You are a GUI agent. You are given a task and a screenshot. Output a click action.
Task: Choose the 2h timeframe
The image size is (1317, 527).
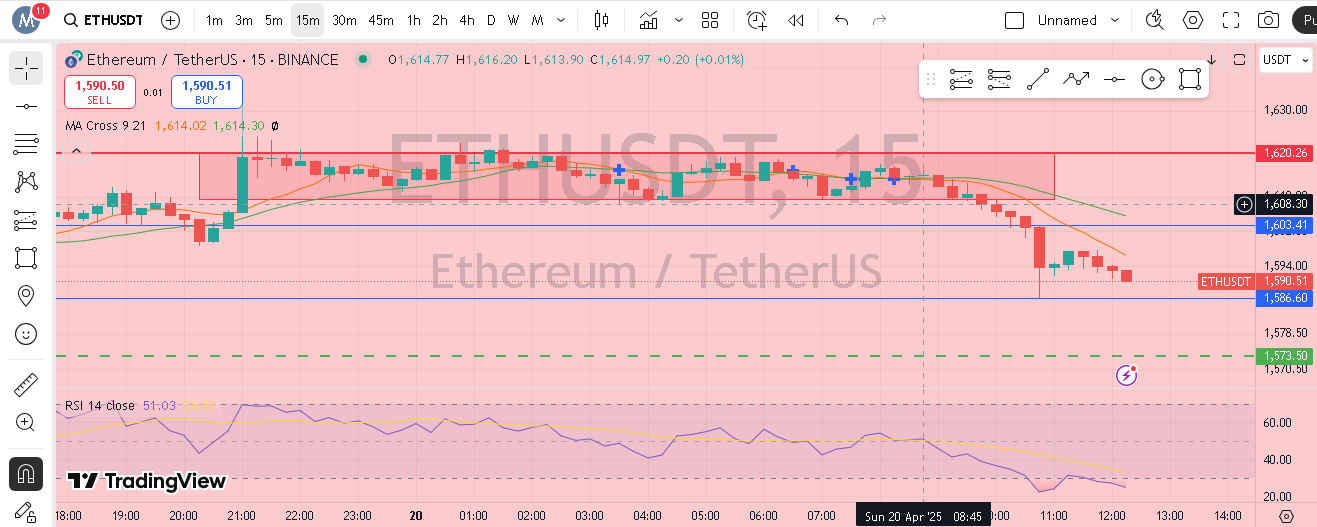click(x=440, y=20)
